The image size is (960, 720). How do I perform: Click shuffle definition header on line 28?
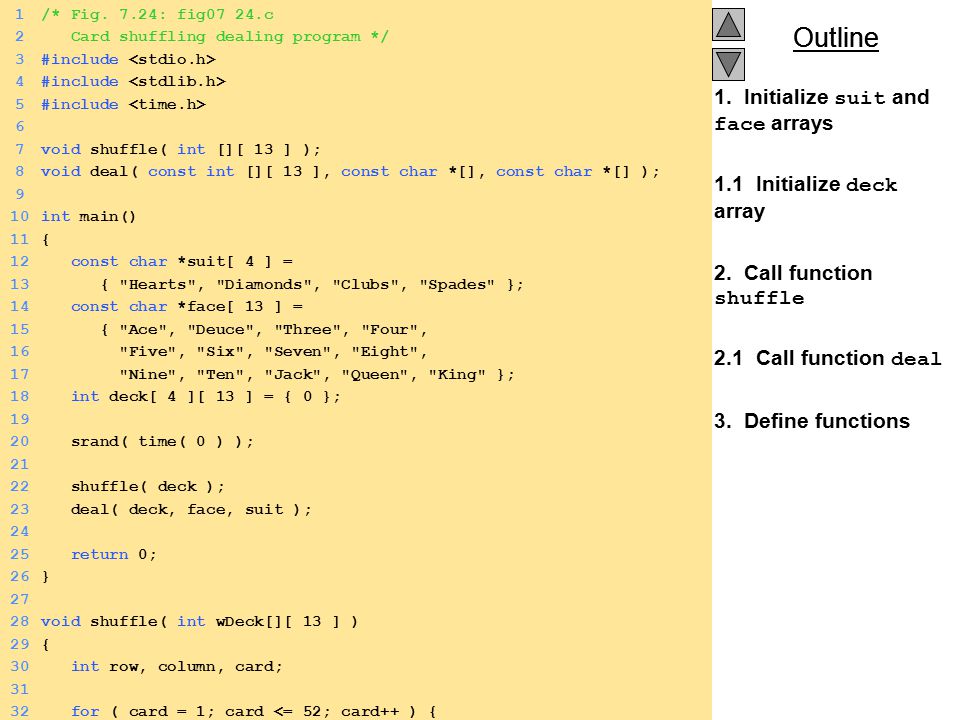[x=200, y=622]
